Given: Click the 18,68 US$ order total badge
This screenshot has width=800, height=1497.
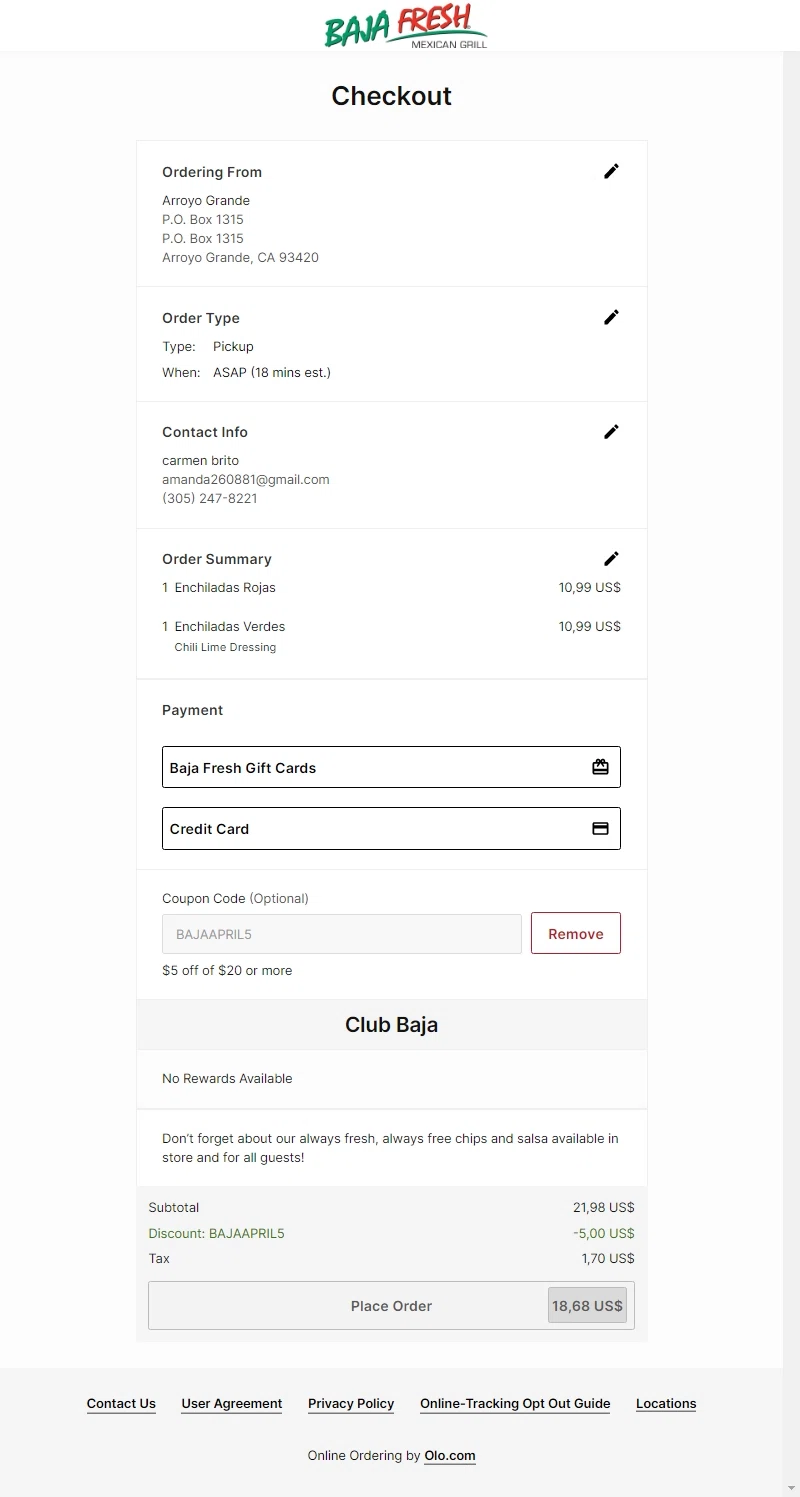Looking at the screenshot, I should pos(587,1305).
